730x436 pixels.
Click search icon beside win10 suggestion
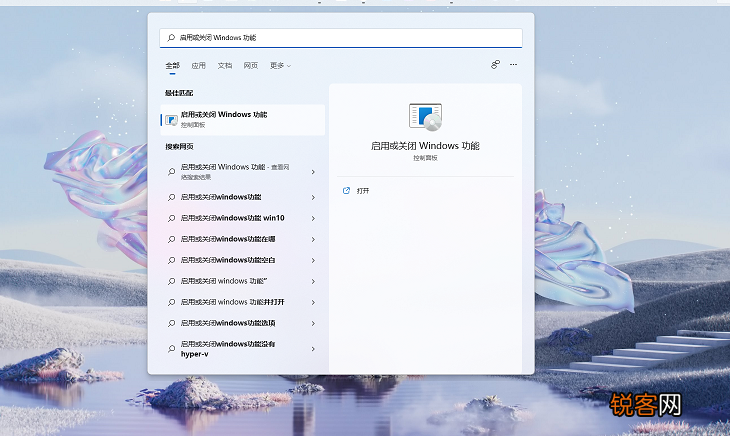pos(171,218)
